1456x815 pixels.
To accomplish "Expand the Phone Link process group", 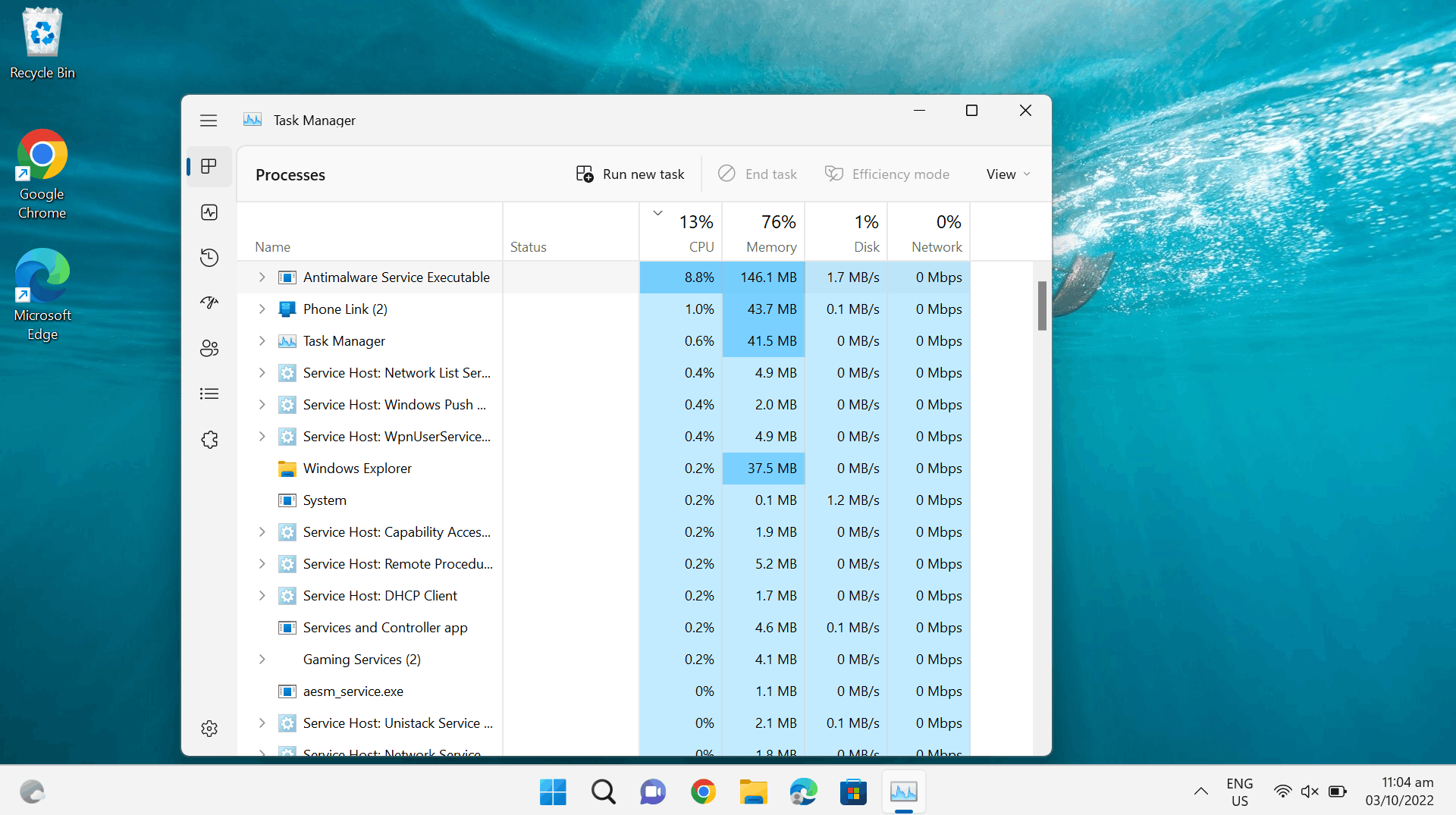I will pyautogui.click(x=262, y=309).
